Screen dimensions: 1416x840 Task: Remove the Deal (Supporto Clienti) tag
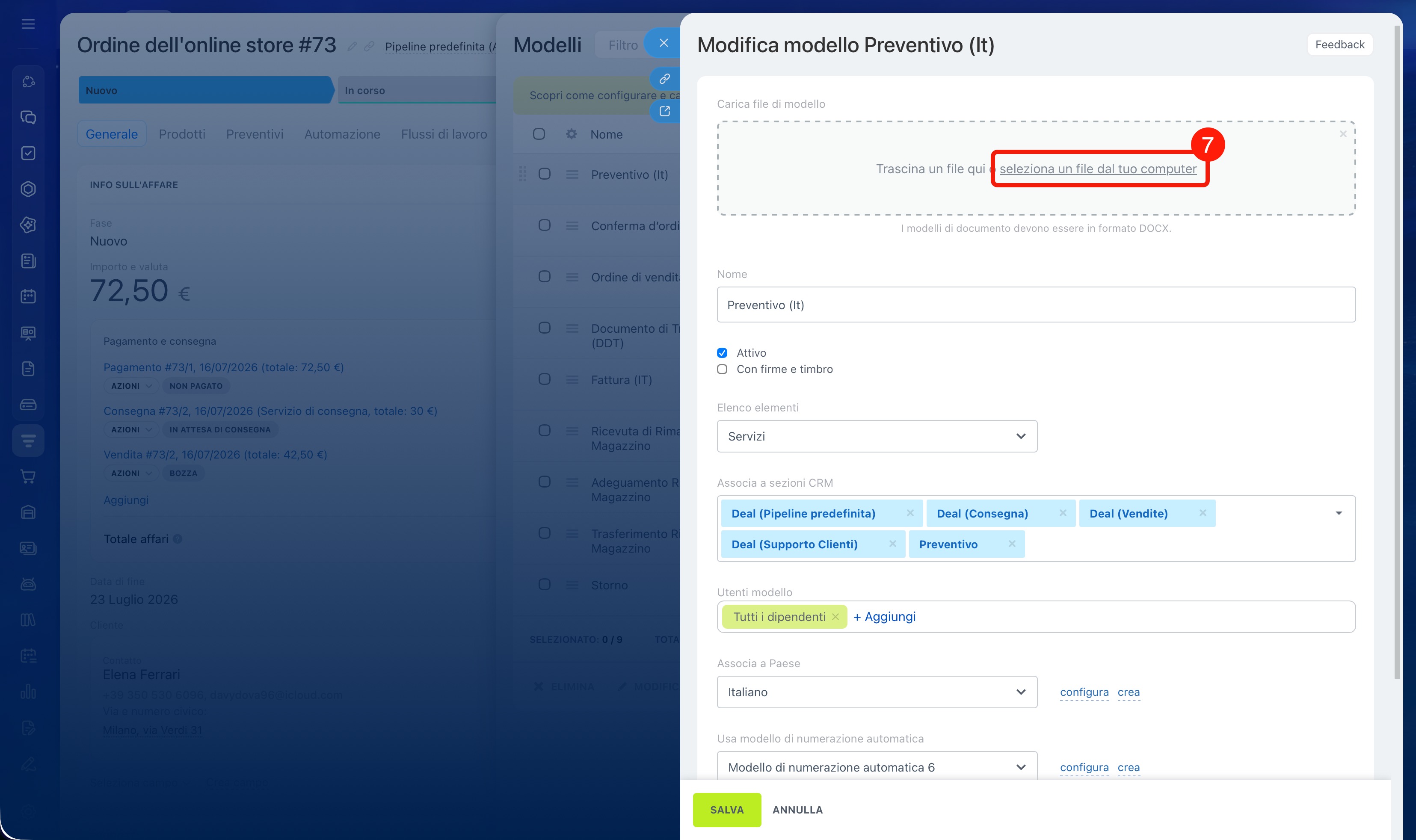pyautogui.click(x=892, y=544)
